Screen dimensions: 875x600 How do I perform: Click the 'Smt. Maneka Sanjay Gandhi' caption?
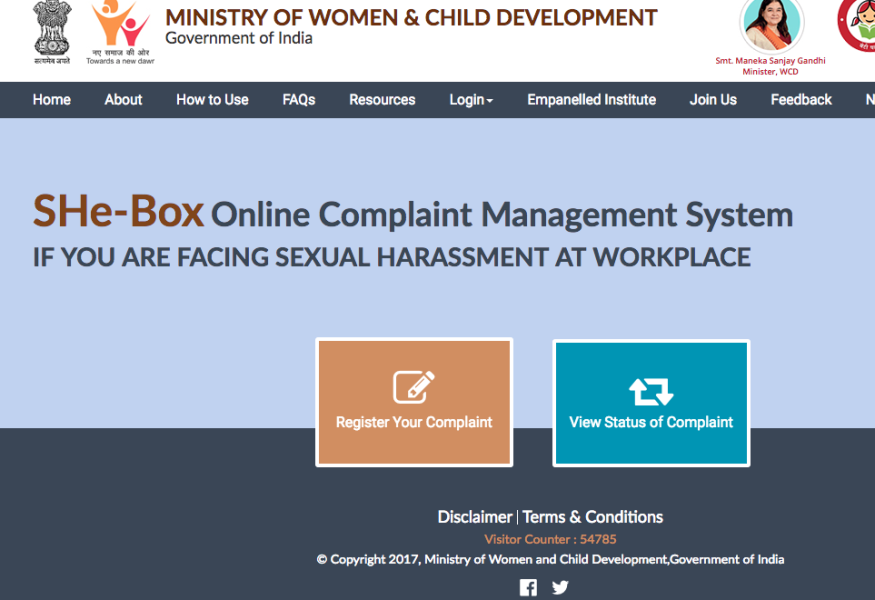pos(770,61)
